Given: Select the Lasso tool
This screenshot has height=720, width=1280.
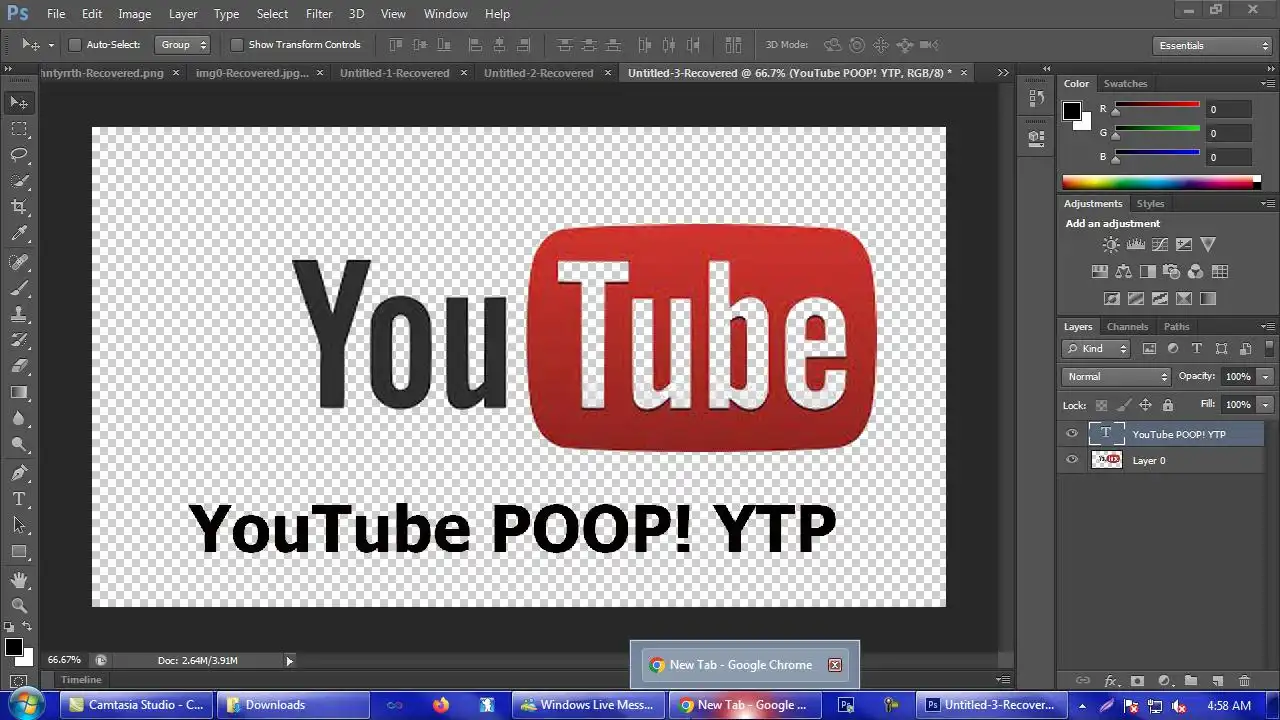Looking at the screenshot, I should pyautogui.click(x=19, y=155).
